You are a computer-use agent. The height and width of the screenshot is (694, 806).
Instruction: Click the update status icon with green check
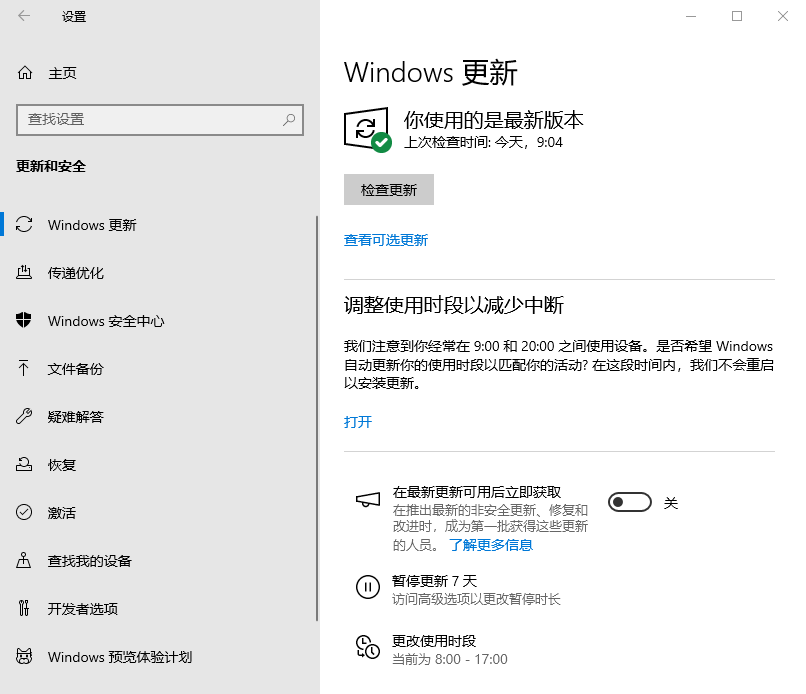click(x=368, y=130)
